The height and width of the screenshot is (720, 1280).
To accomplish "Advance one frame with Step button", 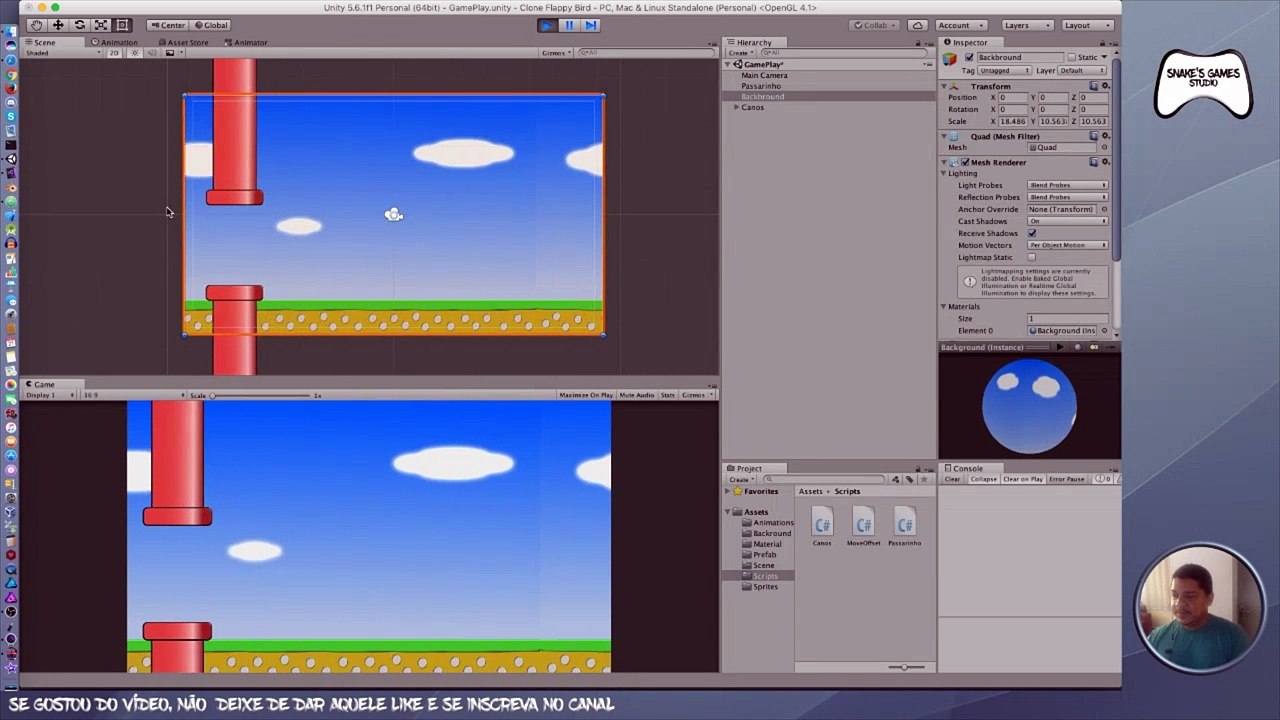I will 591,25.
